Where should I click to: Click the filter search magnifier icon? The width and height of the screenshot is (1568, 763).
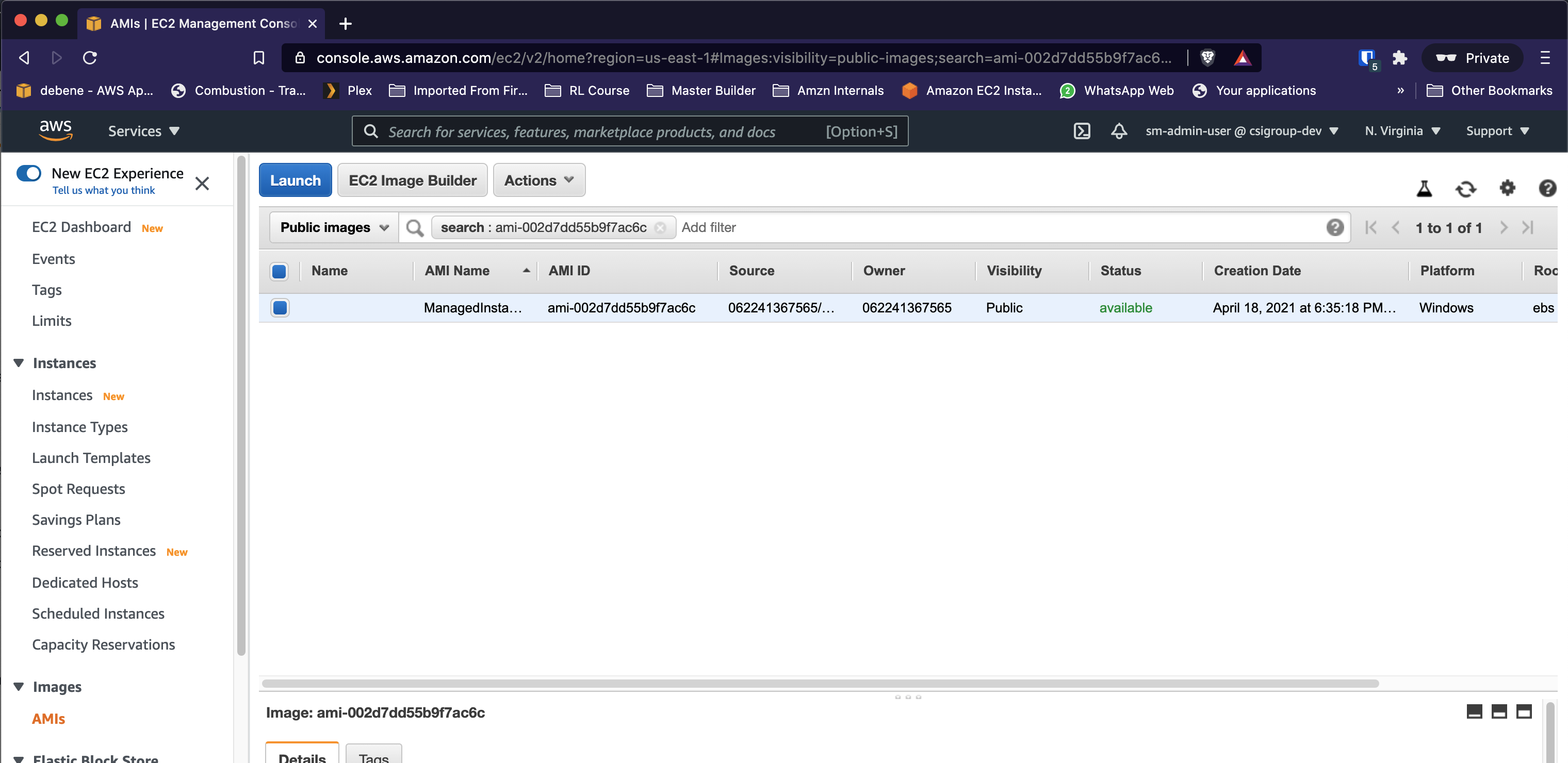tap(415, 227)
